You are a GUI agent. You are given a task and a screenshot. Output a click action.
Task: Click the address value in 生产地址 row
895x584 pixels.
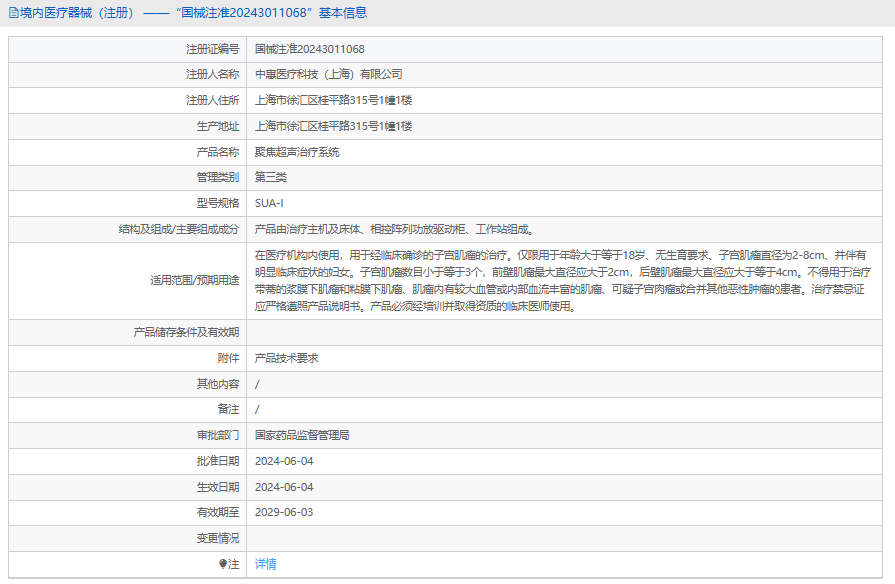click(333, 126)
